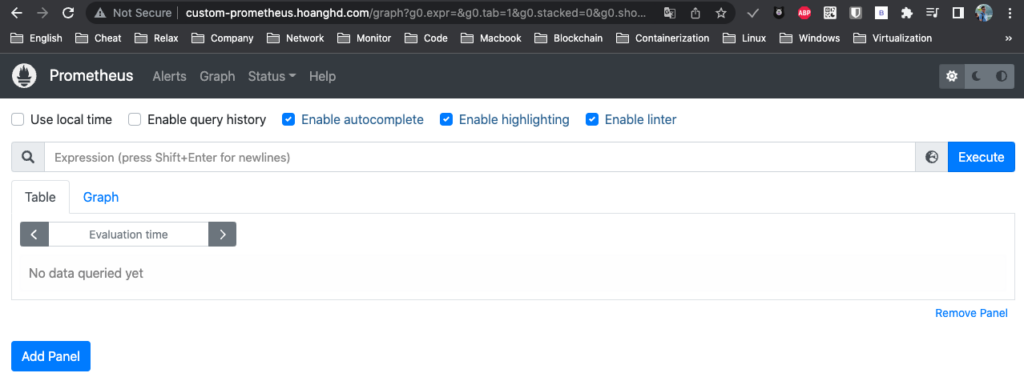Open the Containerization bookmarks folder

[663, 39]
